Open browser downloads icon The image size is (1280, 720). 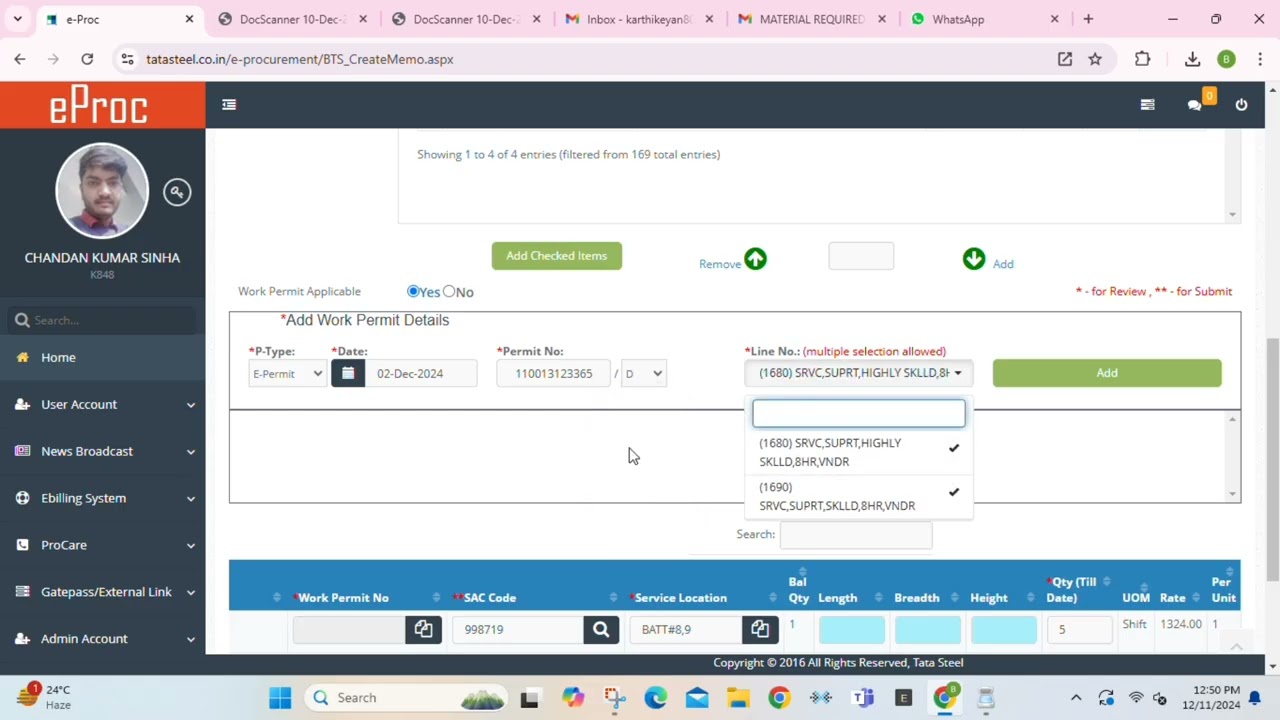[1192, 59]
